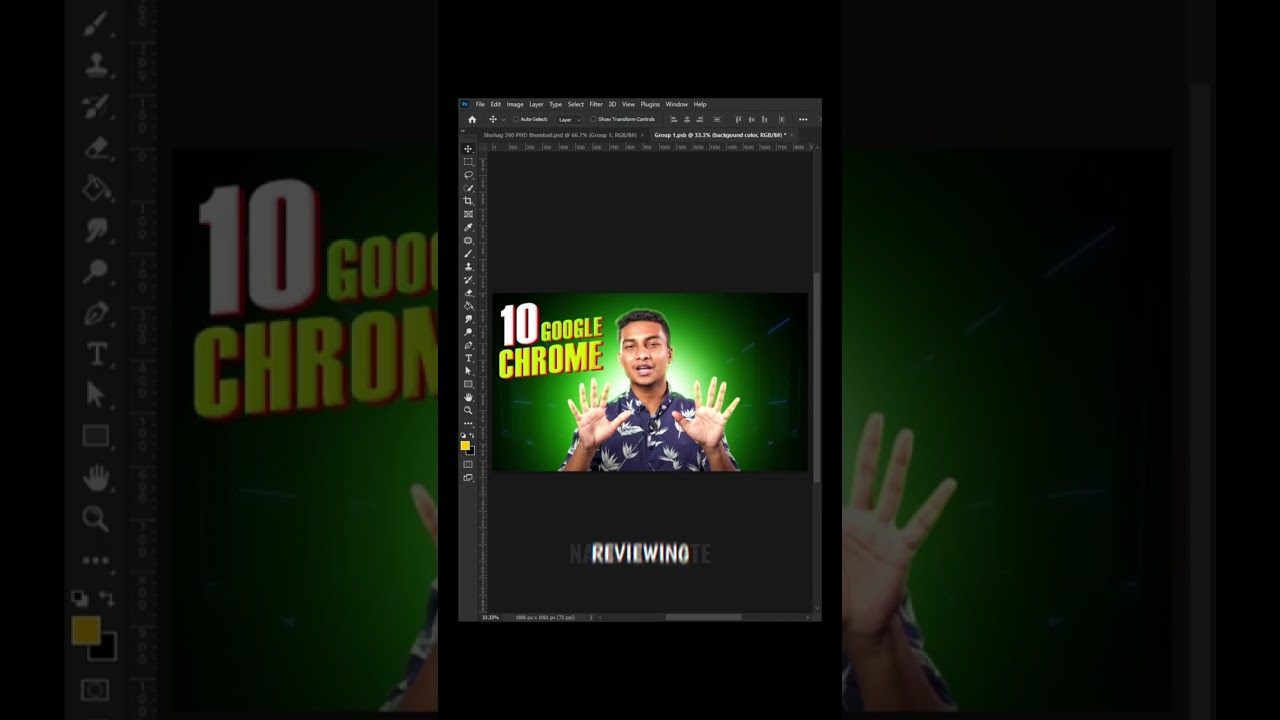Select the Lasso tool
The height and width of the screenshot is (720, 1280).
(x=467, y=175)
